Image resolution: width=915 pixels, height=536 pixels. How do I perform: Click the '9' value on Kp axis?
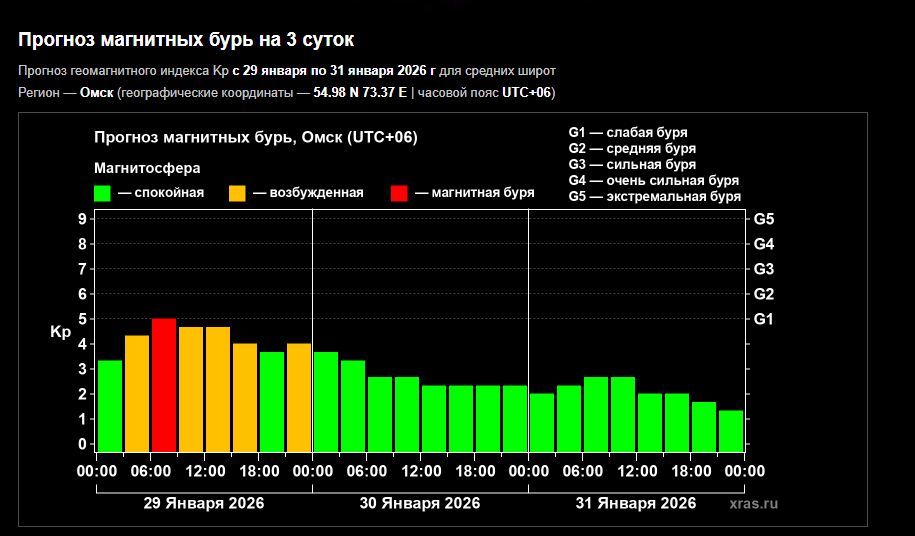pos(82,219)
